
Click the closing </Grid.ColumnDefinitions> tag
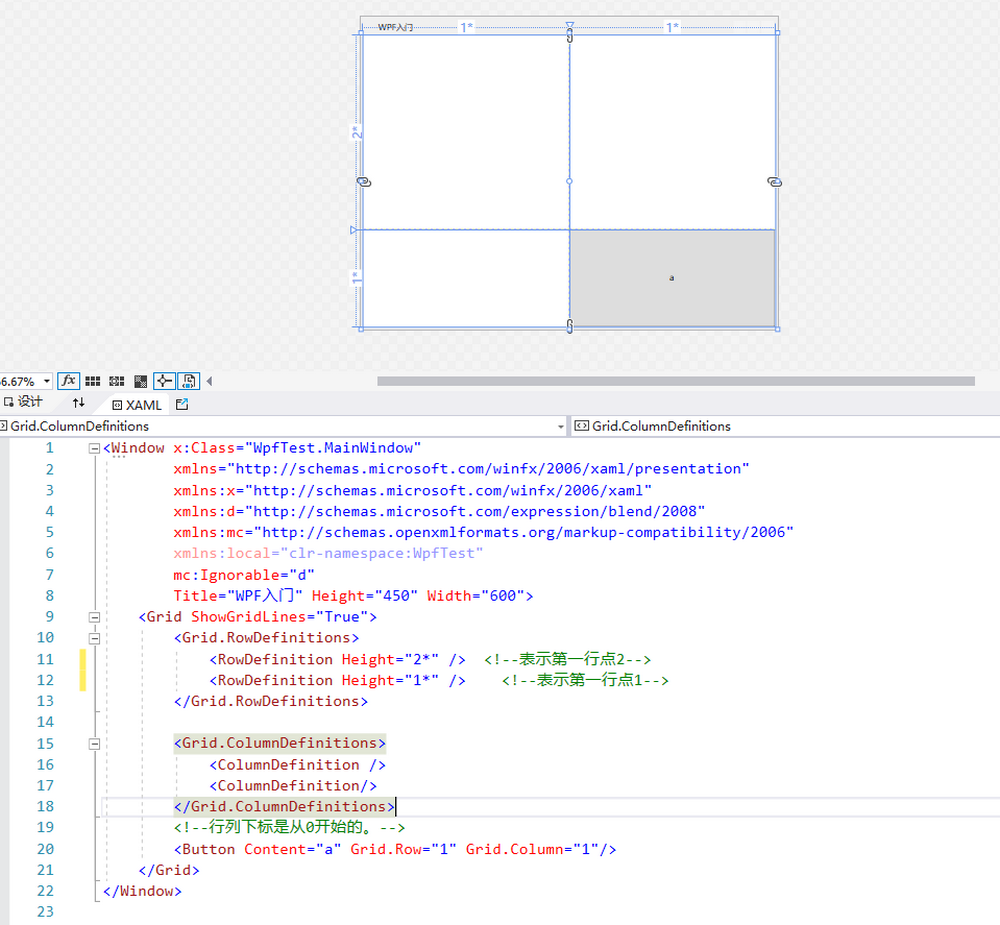pos(284,806)
